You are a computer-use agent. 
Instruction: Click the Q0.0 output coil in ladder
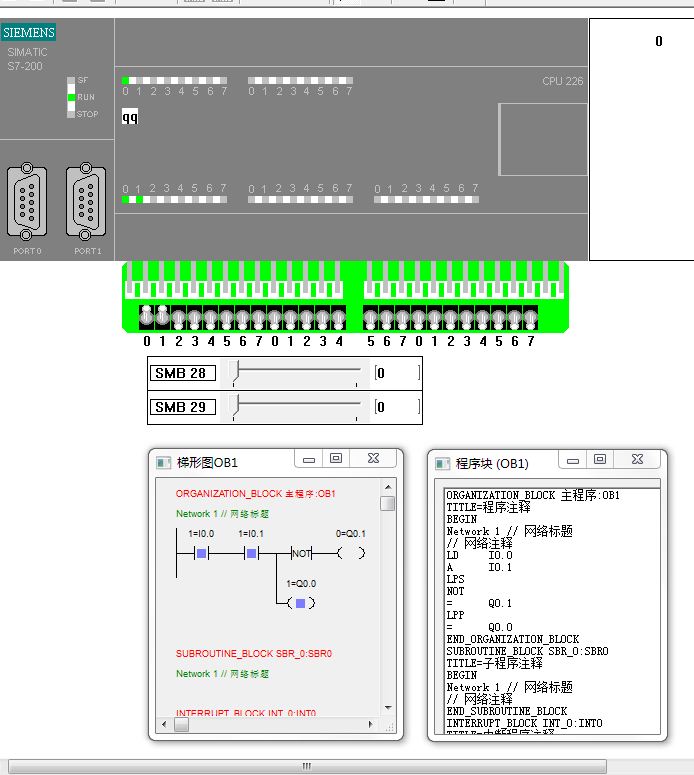pos(301,603)
